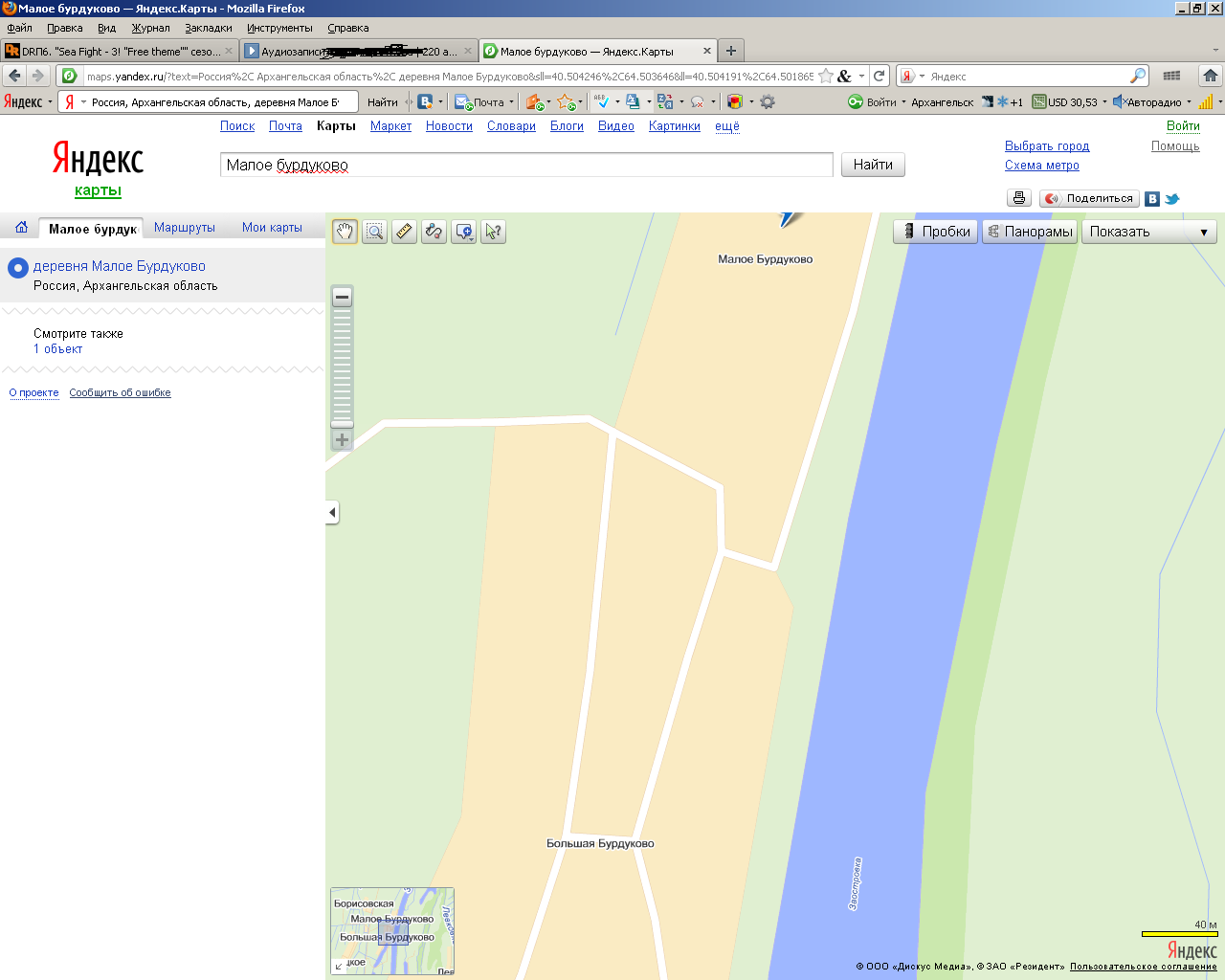
Task: Select the add placemark bubble tool
Action: [x=464, y=232]
